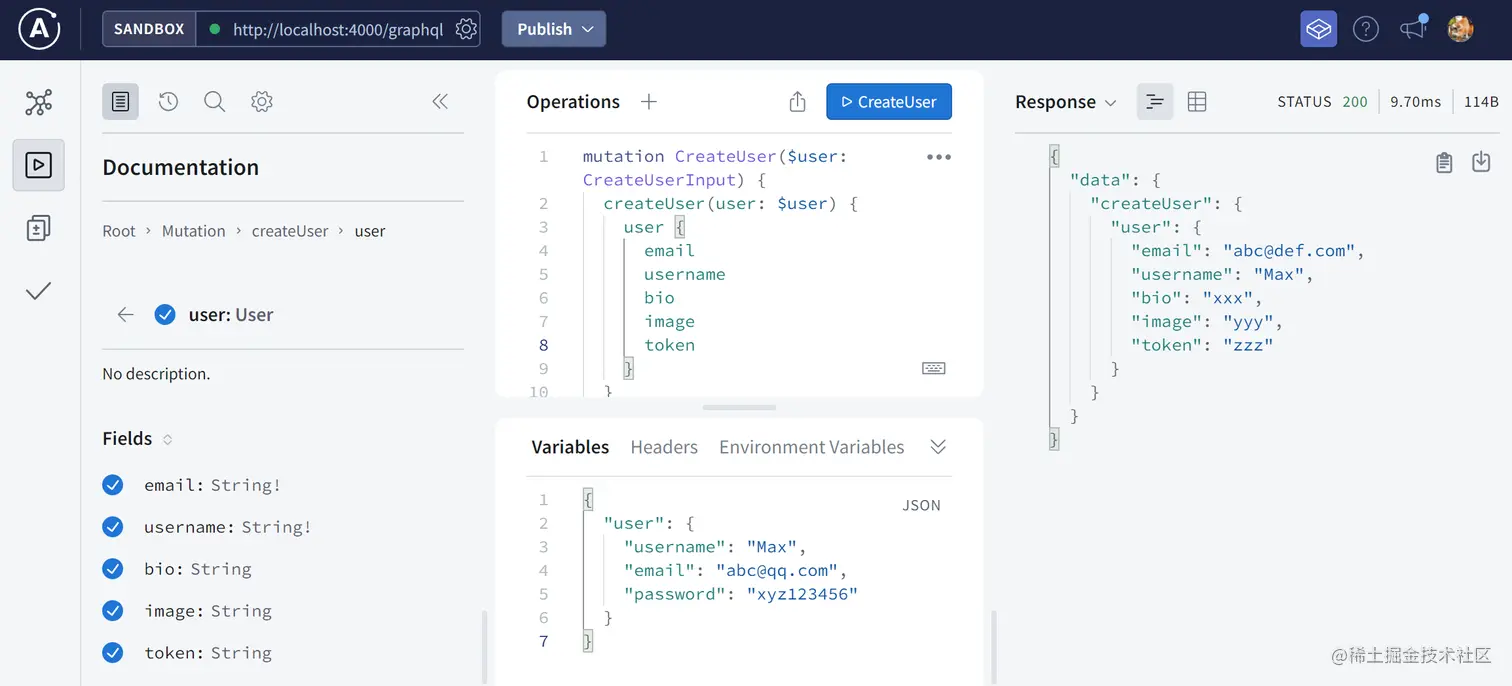Click the "username": "Max" response line

pos(1222,274)
